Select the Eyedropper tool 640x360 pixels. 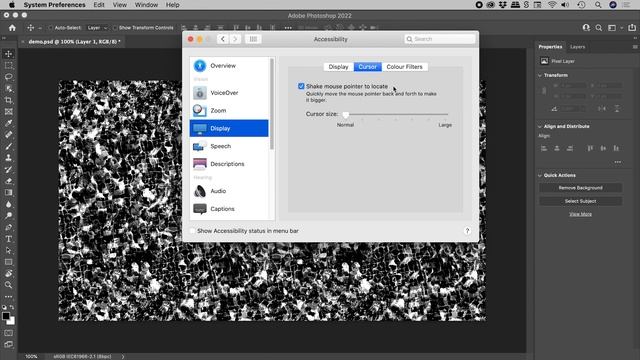pos(9,123)
